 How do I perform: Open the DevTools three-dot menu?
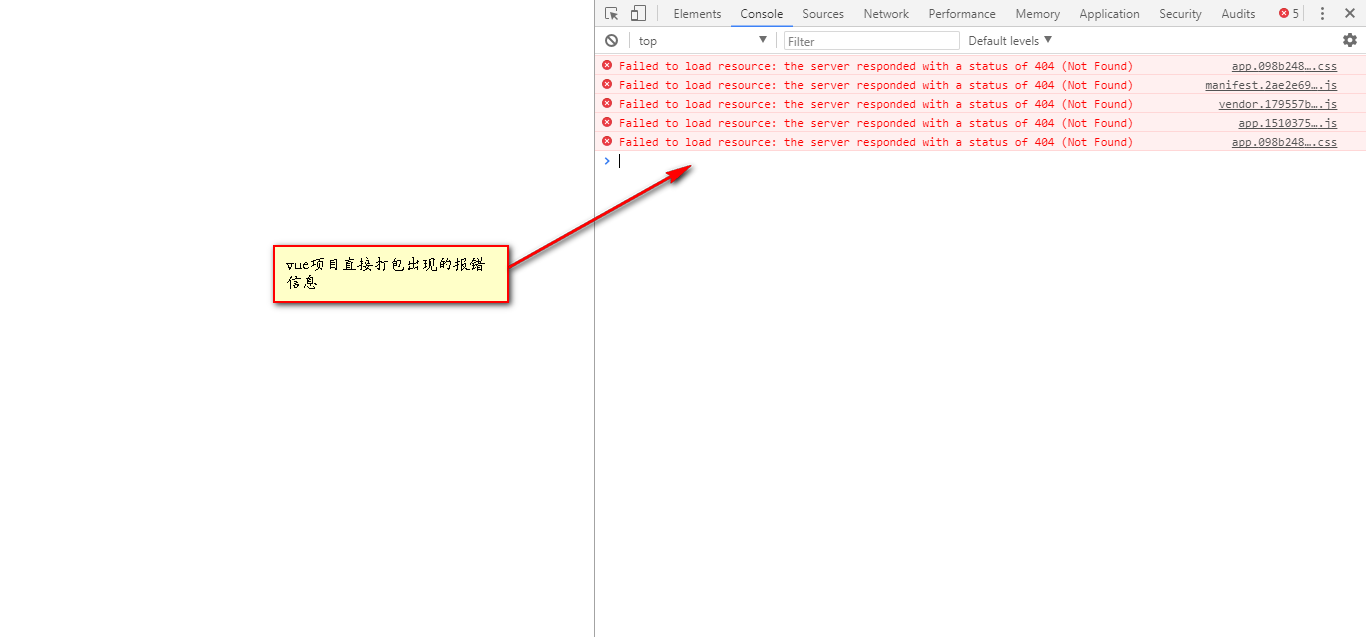[1322, 14]
